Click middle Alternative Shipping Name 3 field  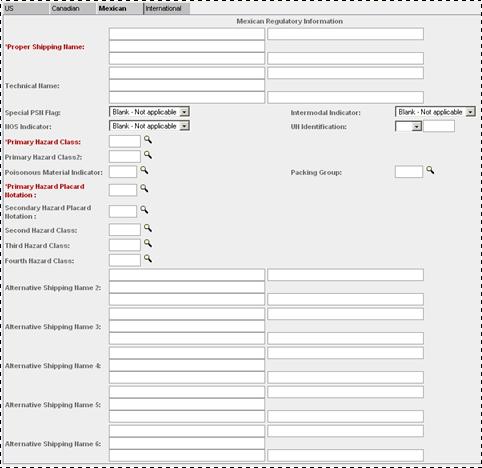187,326
